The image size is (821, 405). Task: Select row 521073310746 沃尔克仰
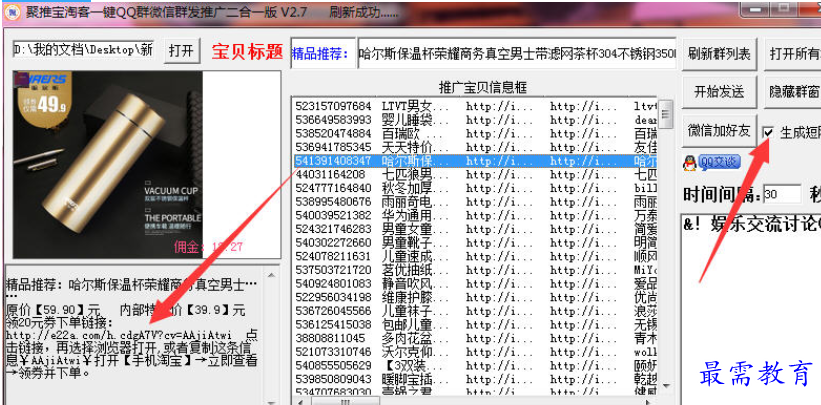pos(474,352)
